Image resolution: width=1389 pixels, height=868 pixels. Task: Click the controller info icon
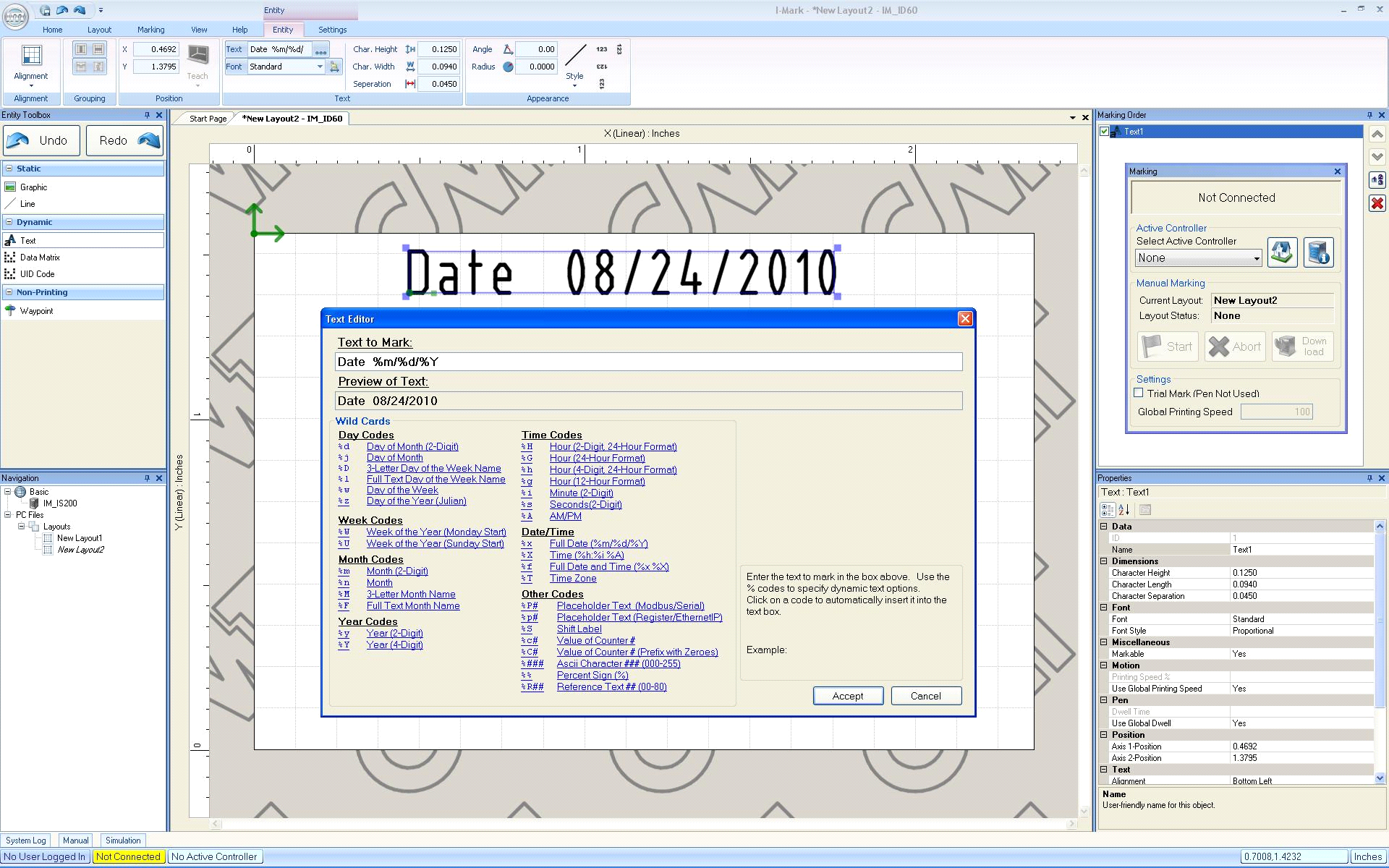[x=1318, y=252]
